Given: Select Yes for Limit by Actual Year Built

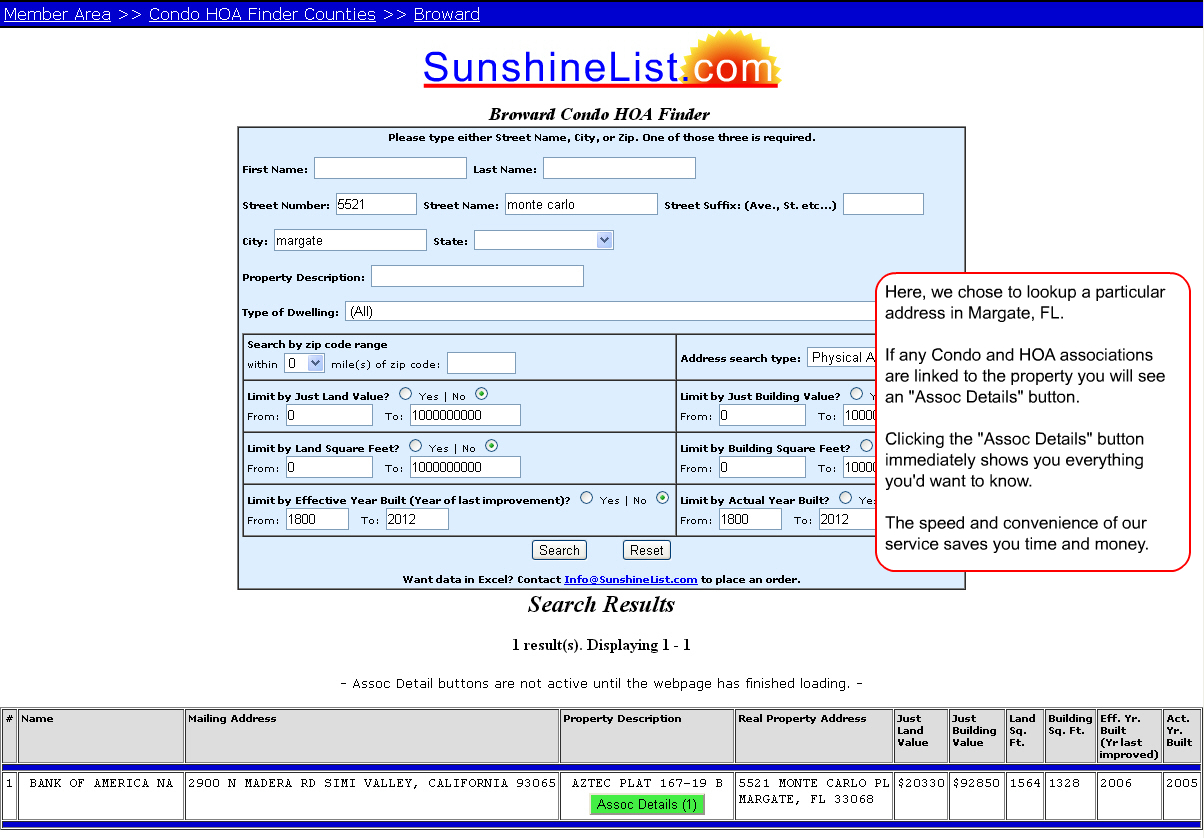Looking at the screenshot, I should coord(846,498).
